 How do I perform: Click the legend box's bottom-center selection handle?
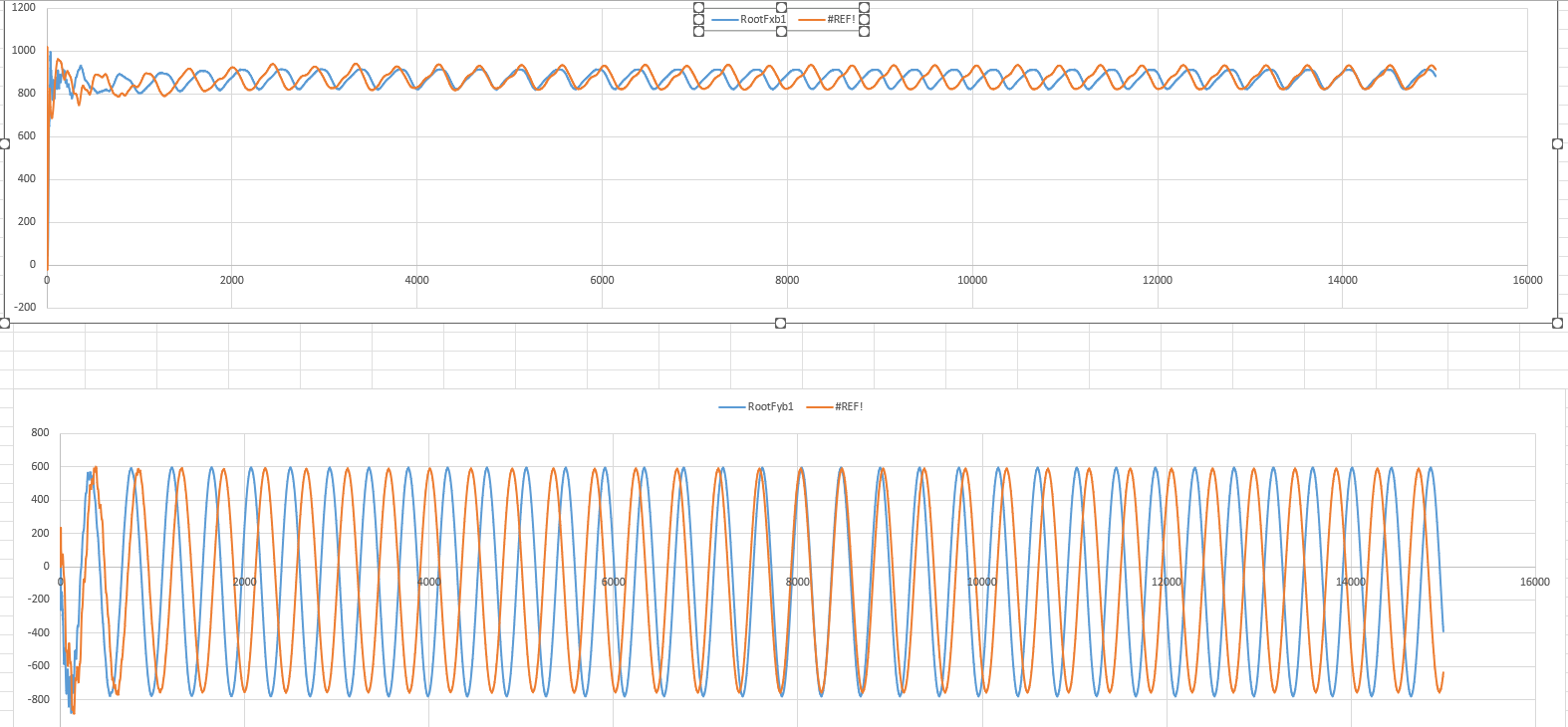coord(781,31)
